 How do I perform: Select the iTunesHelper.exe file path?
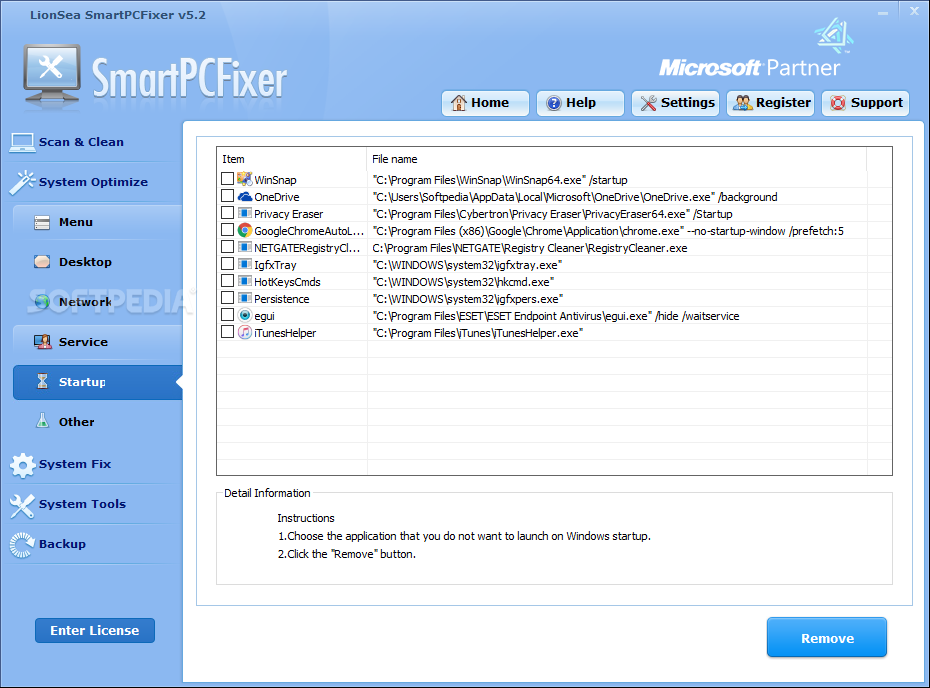coord(477,333)
